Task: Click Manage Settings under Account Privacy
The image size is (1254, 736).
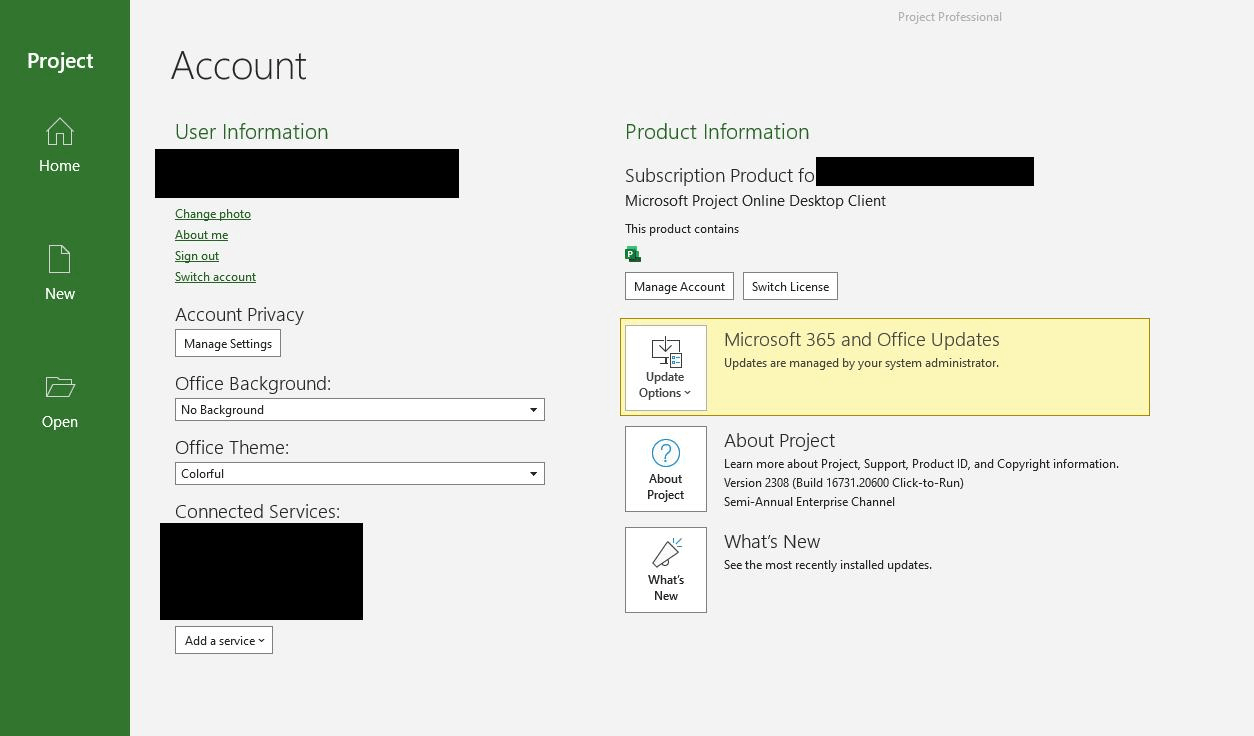Action: pos(228,343)
